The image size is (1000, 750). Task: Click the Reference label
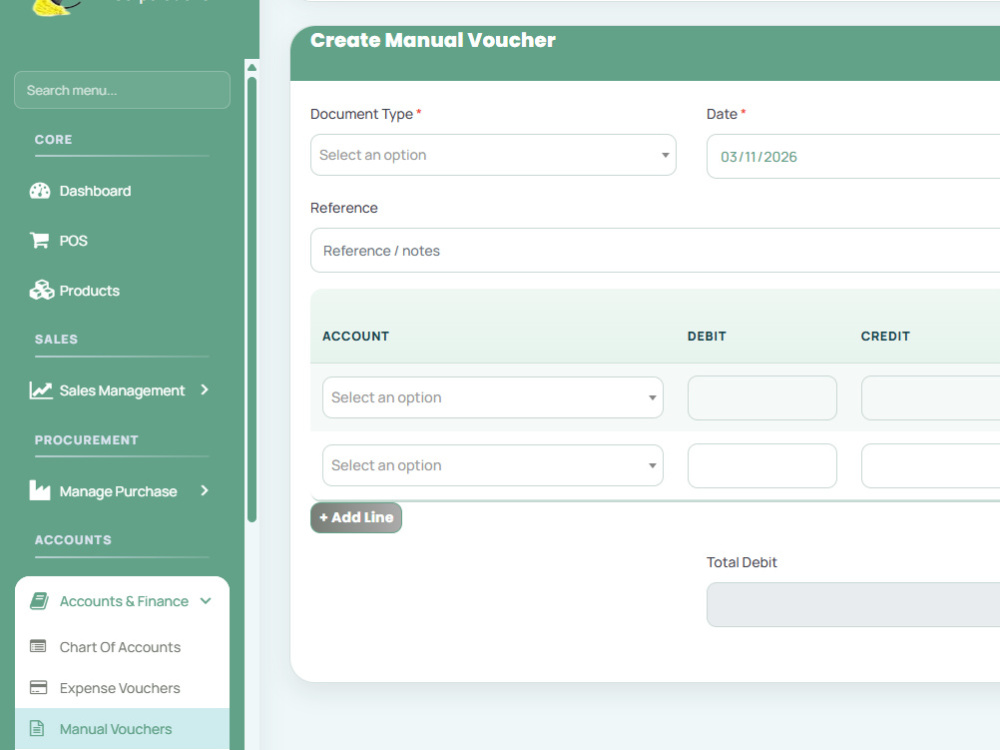pos(344,208)
